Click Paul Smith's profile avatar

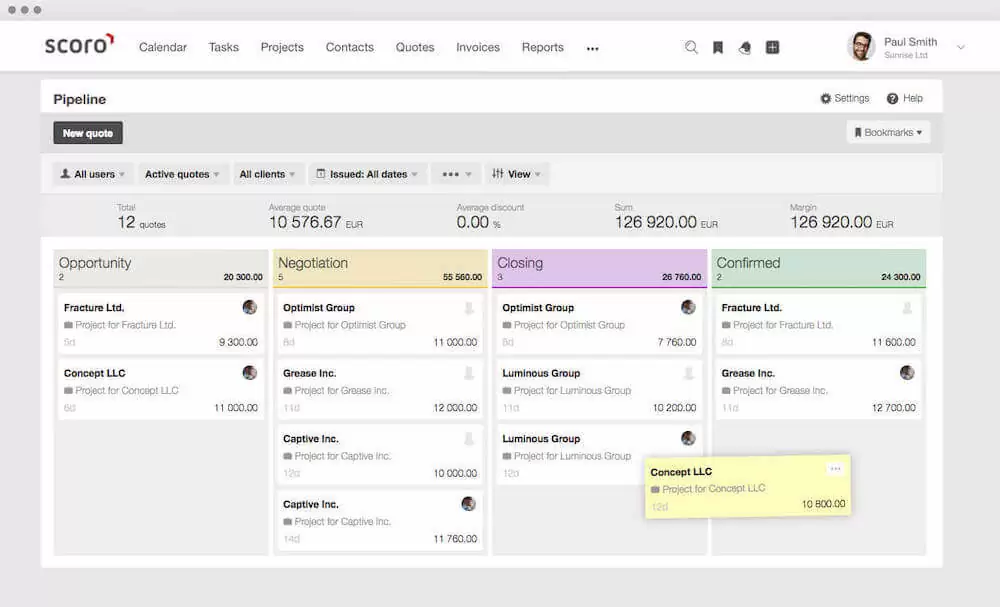861,46
